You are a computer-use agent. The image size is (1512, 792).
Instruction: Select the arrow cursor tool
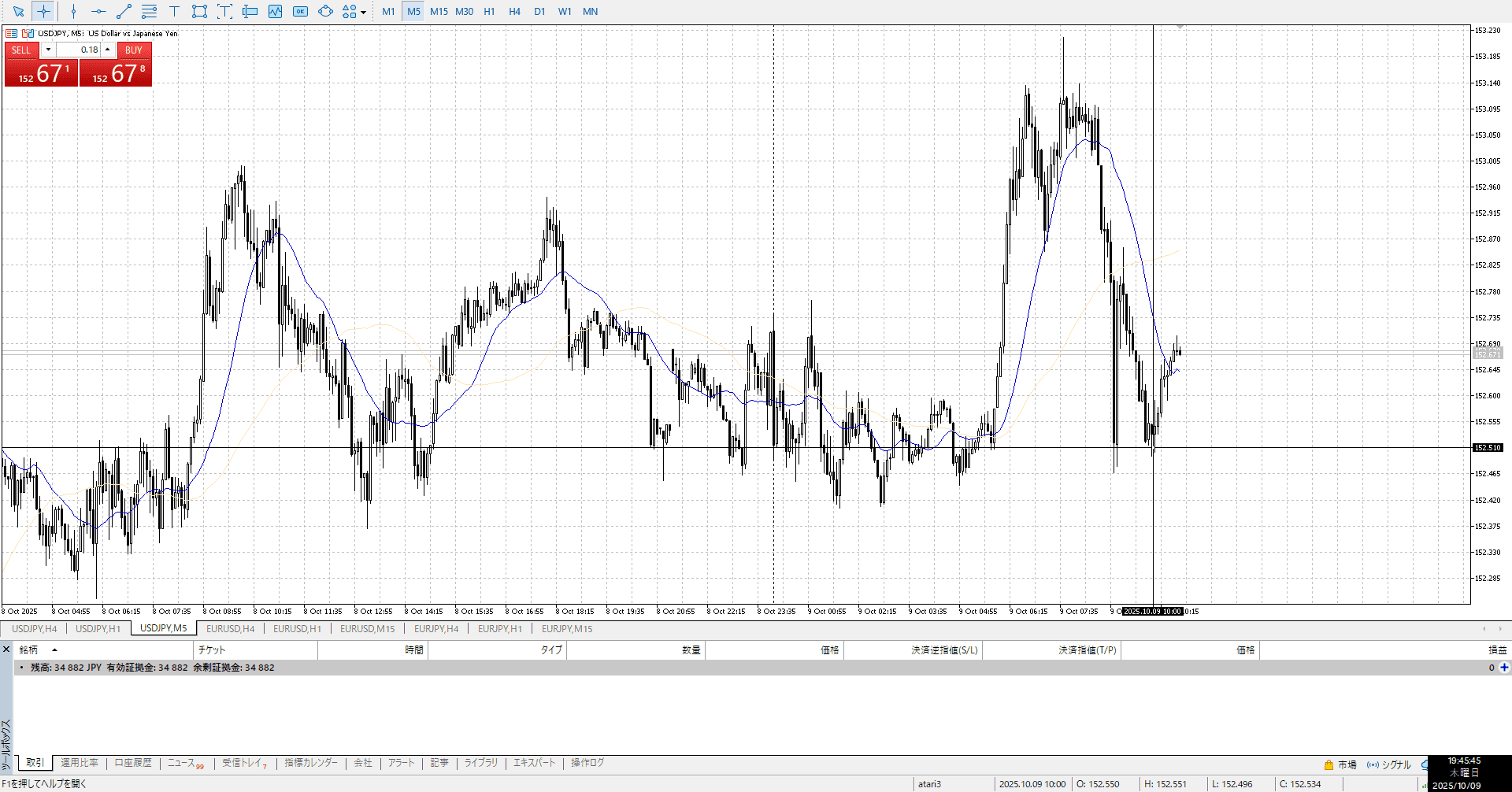[x=19, y=12]
